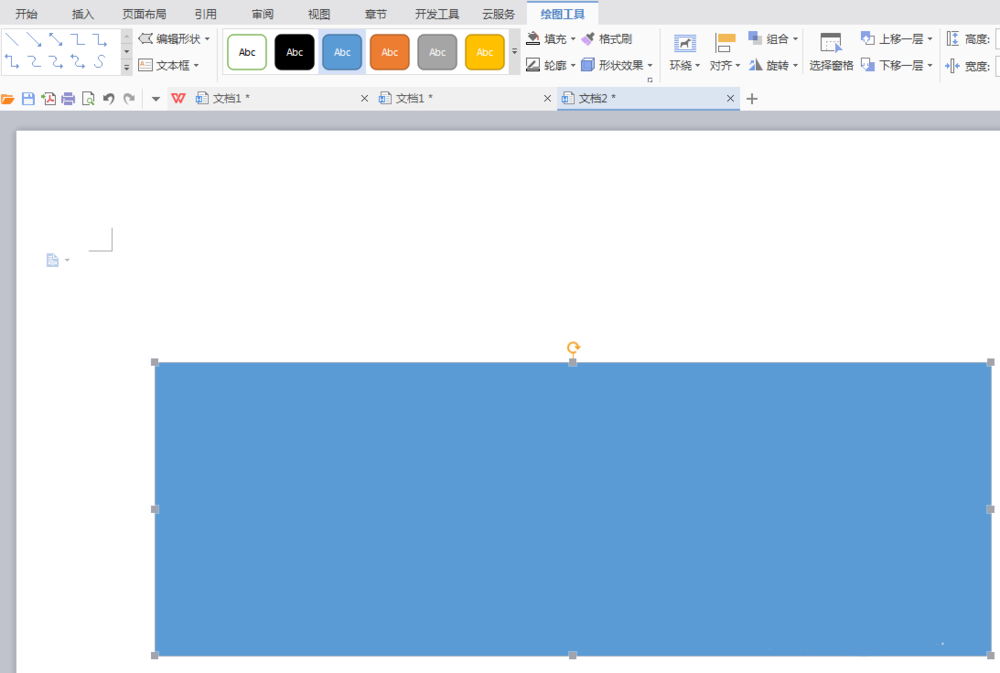Click the Export to PDF icon
The width and height of the screenshot is (1000, 673).
[x=48, y=99]
